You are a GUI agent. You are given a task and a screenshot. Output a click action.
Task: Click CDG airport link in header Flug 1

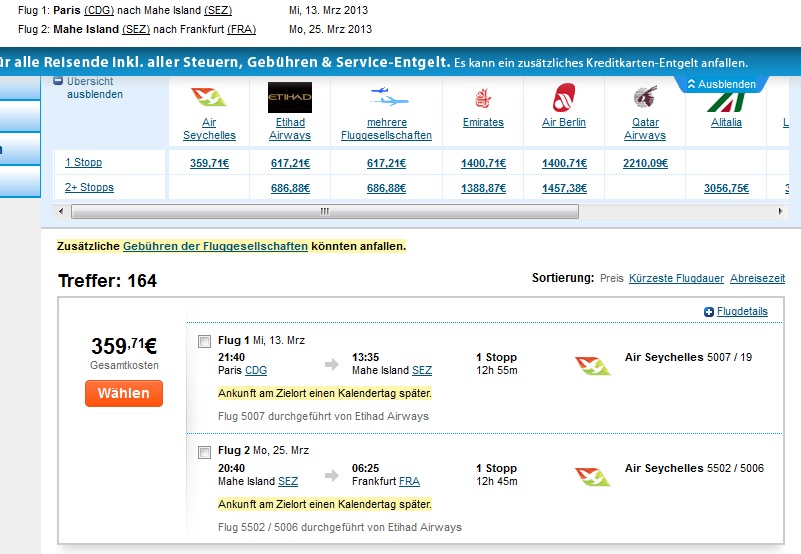pos(99,10)
